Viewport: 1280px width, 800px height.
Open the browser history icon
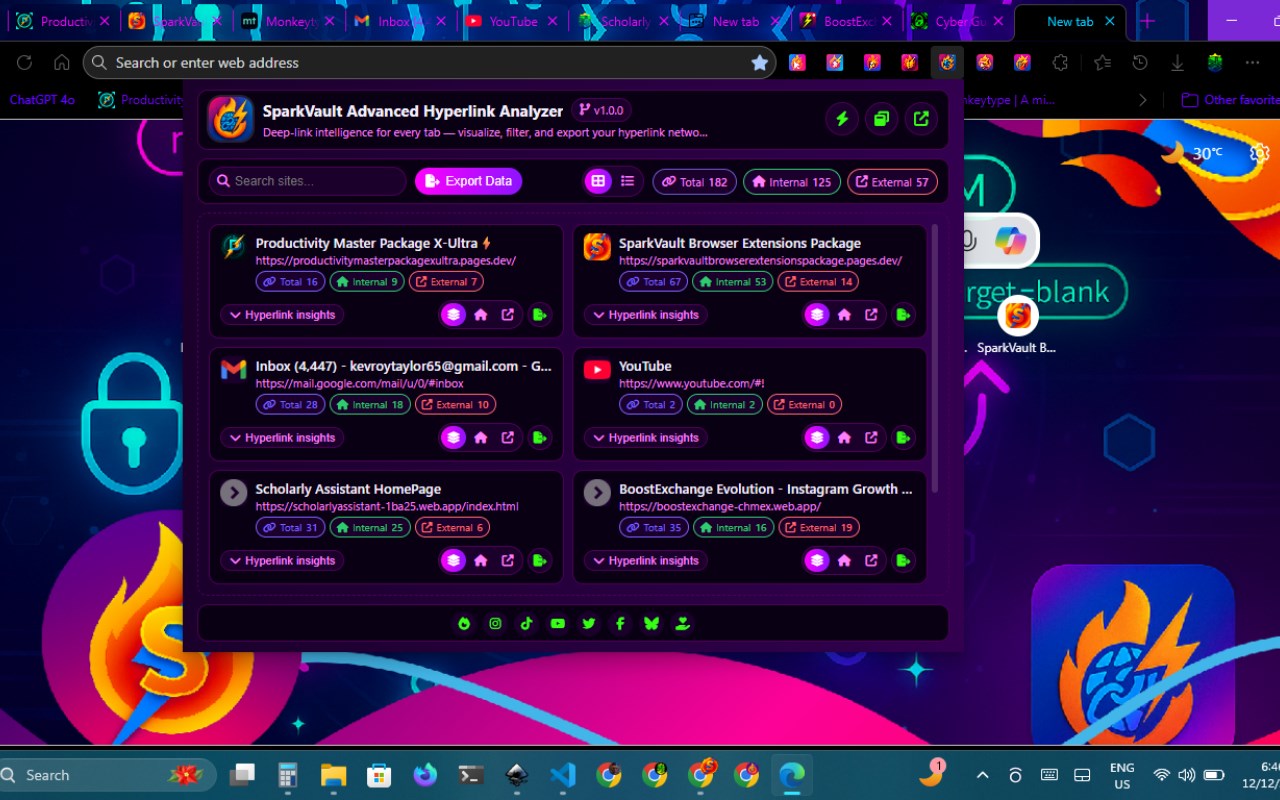click(x=1140, y=62)
